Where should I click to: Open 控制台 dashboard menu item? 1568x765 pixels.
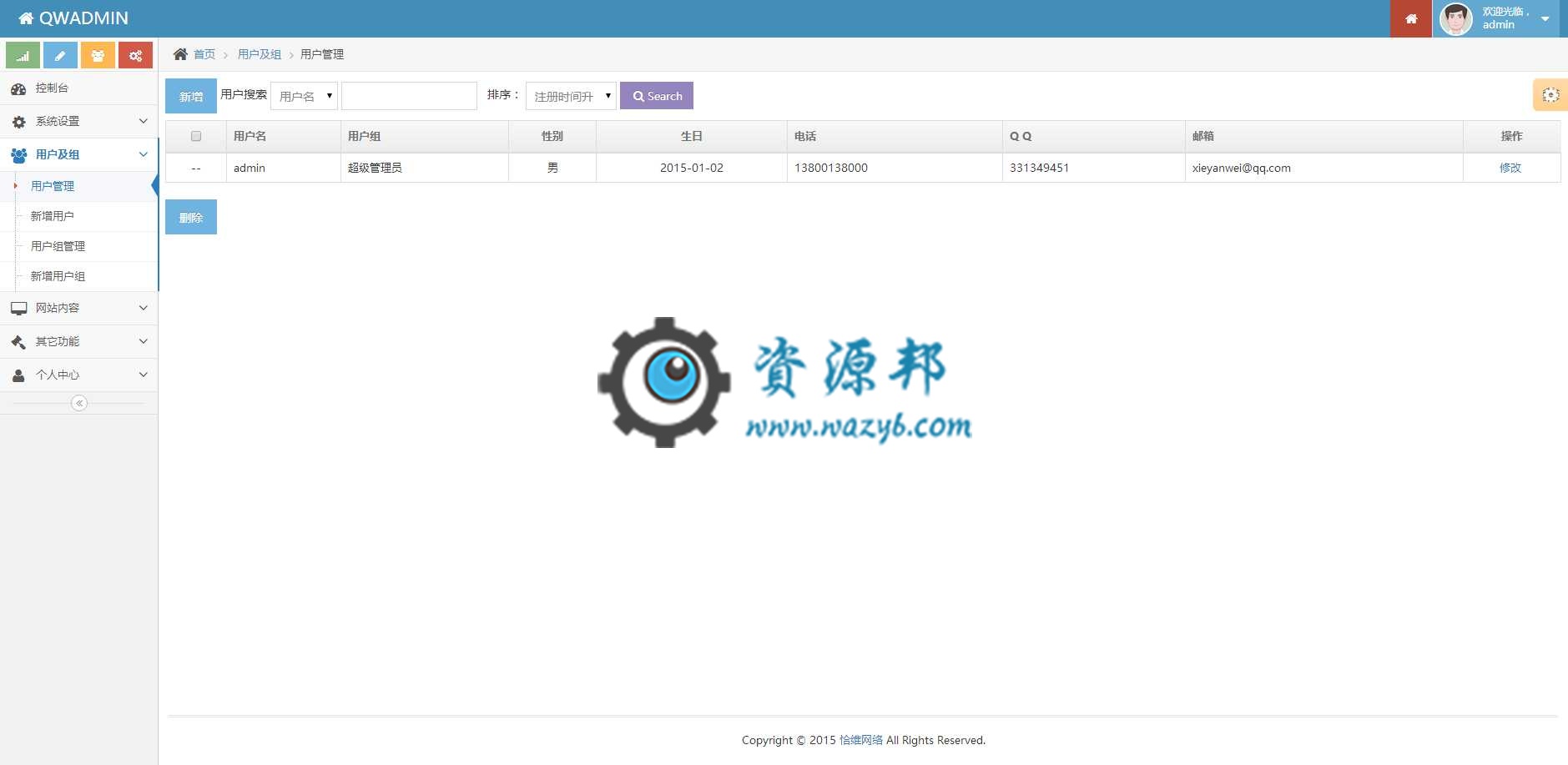point(79,88)
